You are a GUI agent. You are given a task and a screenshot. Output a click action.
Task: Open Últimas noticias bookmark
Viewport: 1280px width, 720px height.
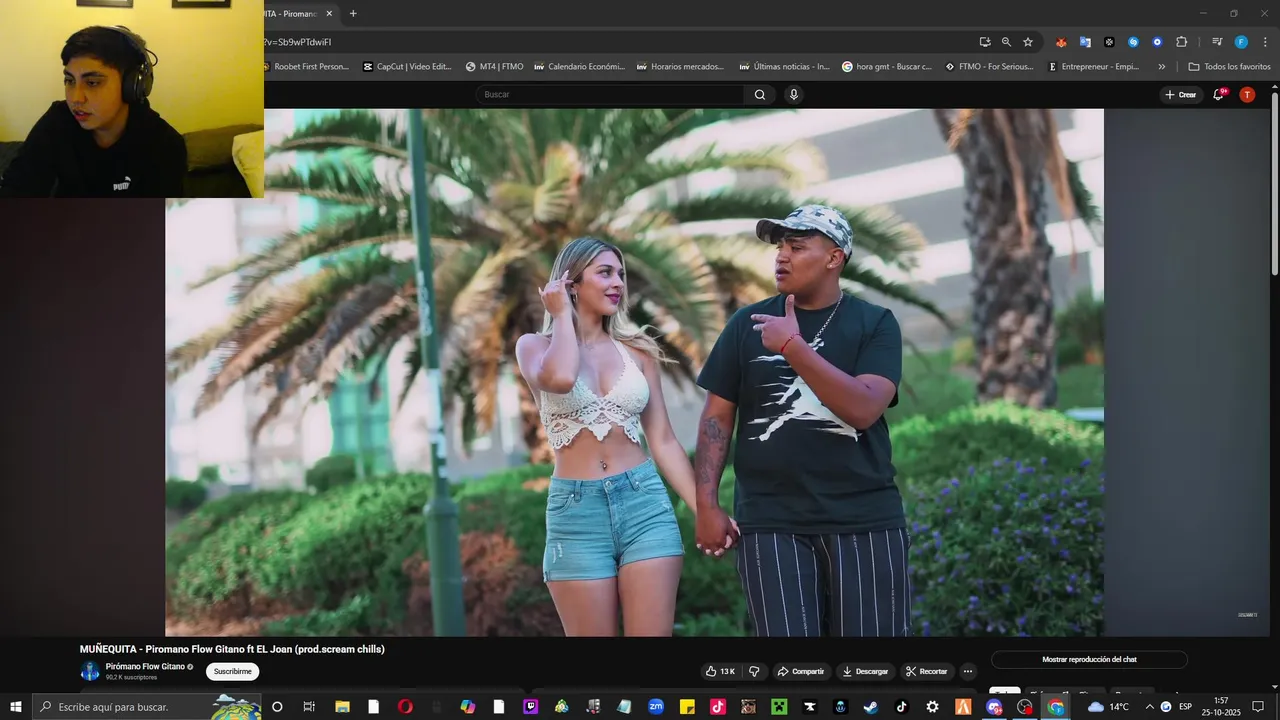[x=784, y=67]
